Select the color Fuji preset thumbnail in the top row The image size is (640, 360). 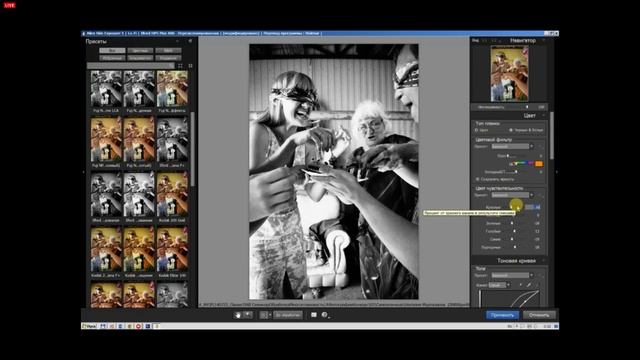(172, 89)
